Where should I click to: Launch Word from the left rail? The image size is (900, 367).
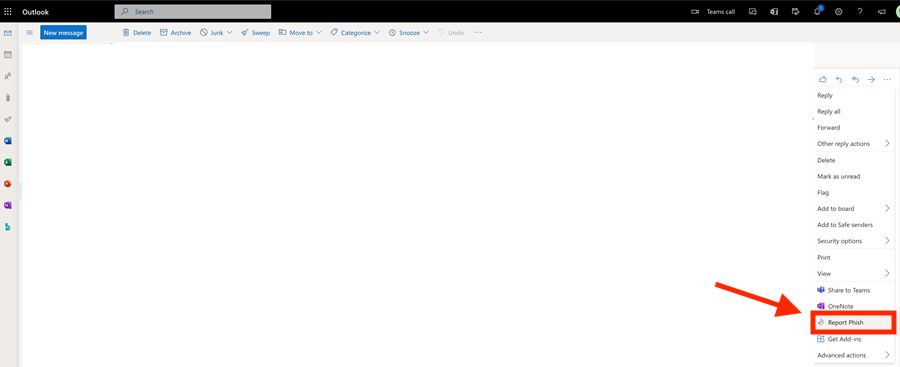[8, 141]
